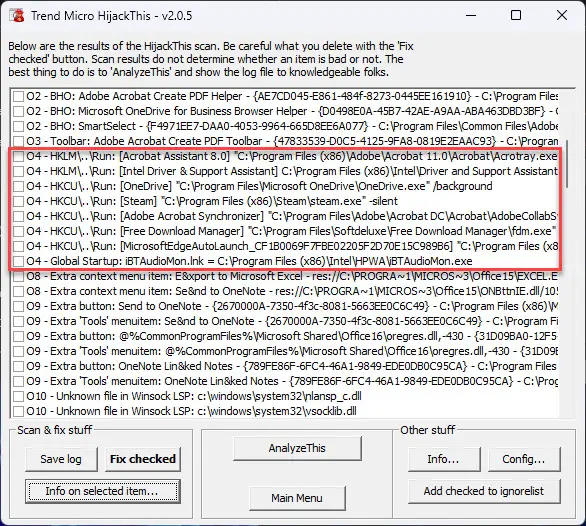Select the Adobe Acrobat Create PDF Toolbar row text
The height and width of the screenshot is (526, 586).
[x=292, y=141]
